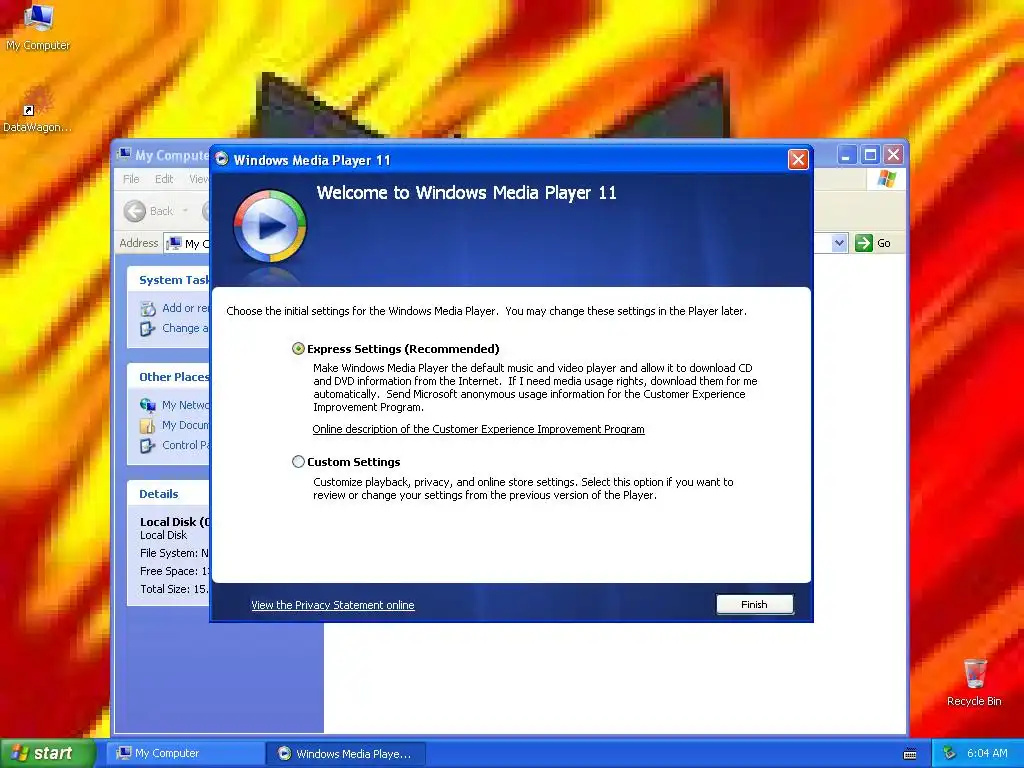Screen dimensions: 1024x768
Task: Click the Finish button
Action: 754,604
